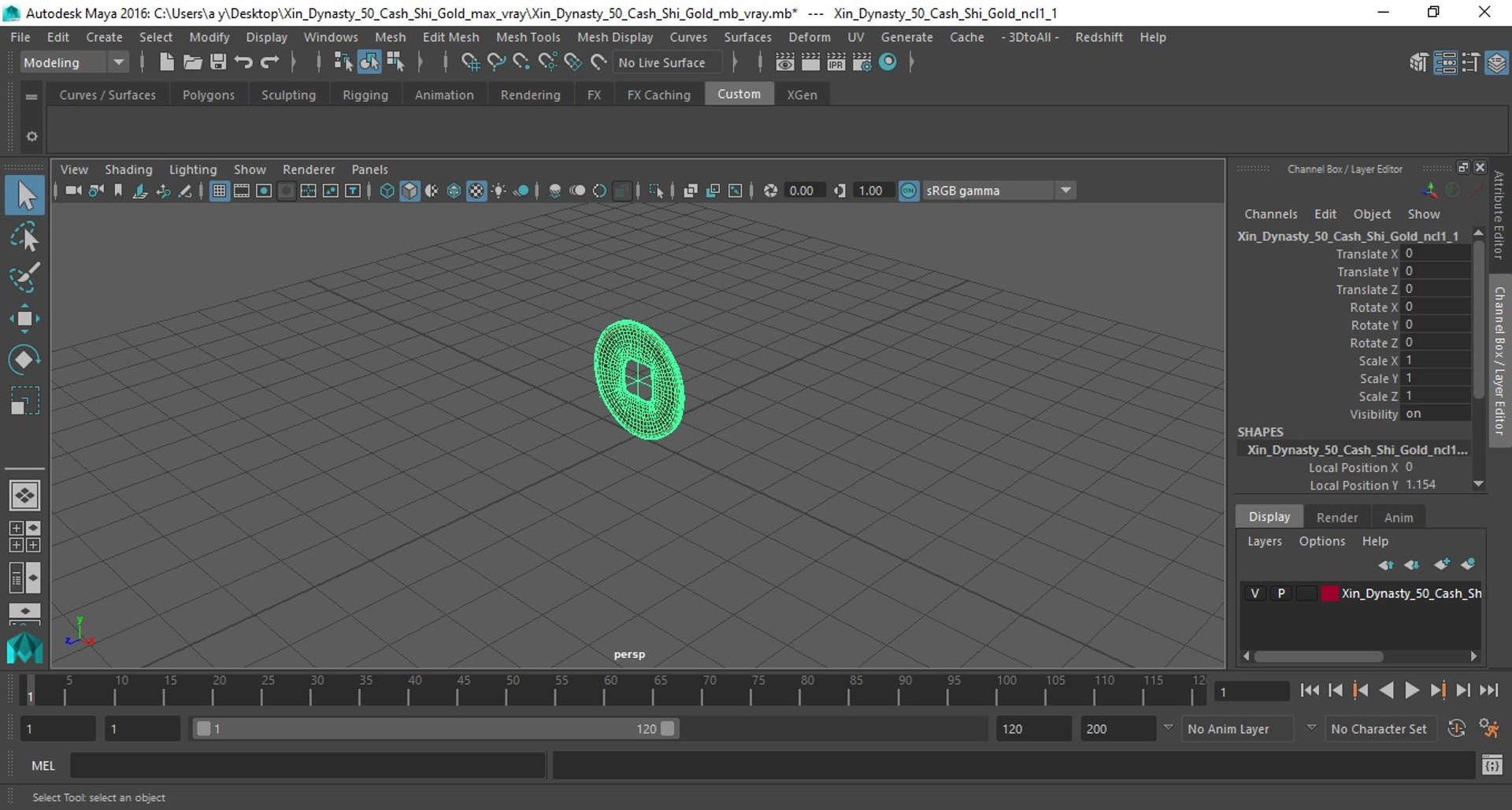Enable smooth shade all in viewport

pos(409,191)
